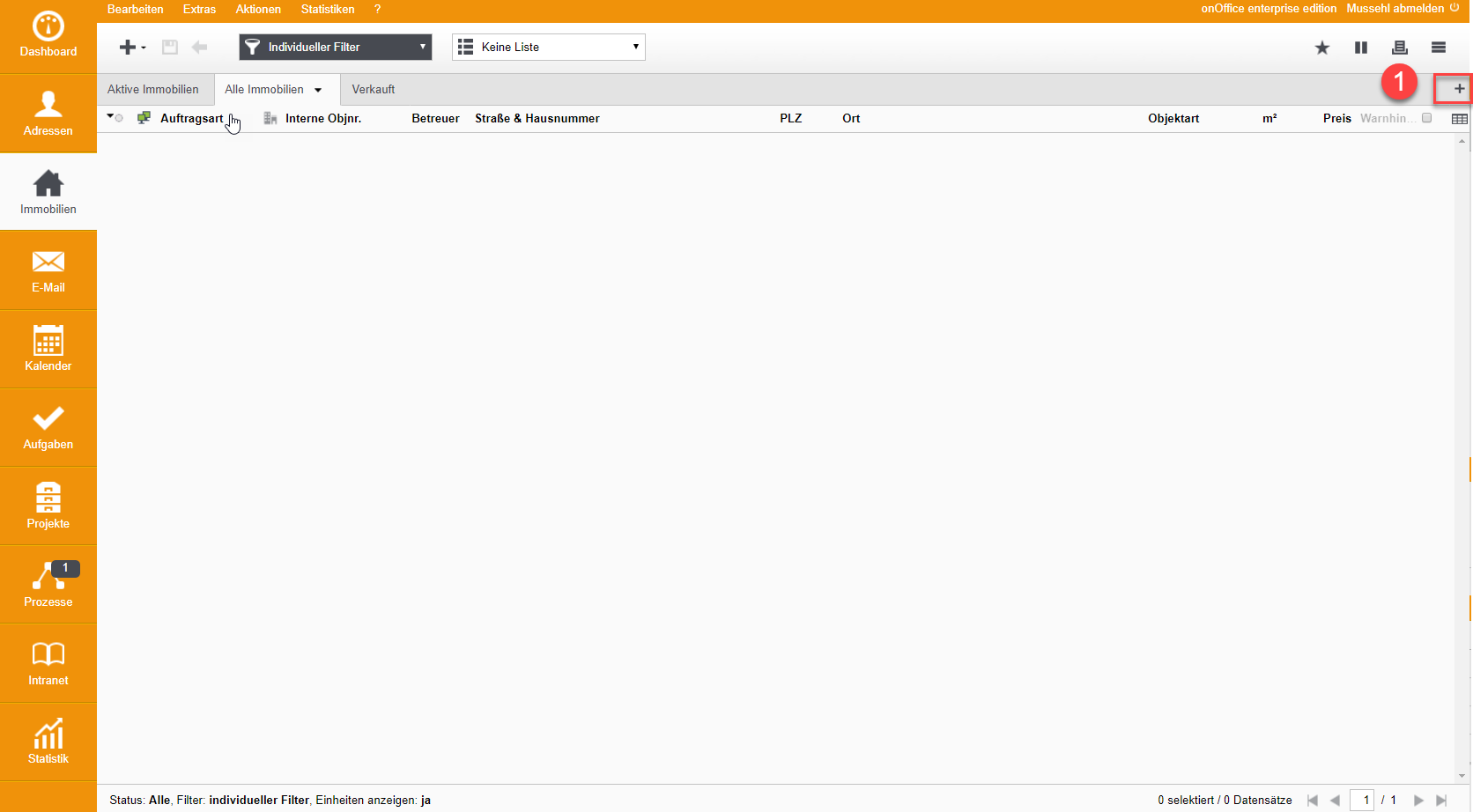Screen dimensions: 1473x812
Task: Click the print icon in toolbar
Action: (1399, 48)
